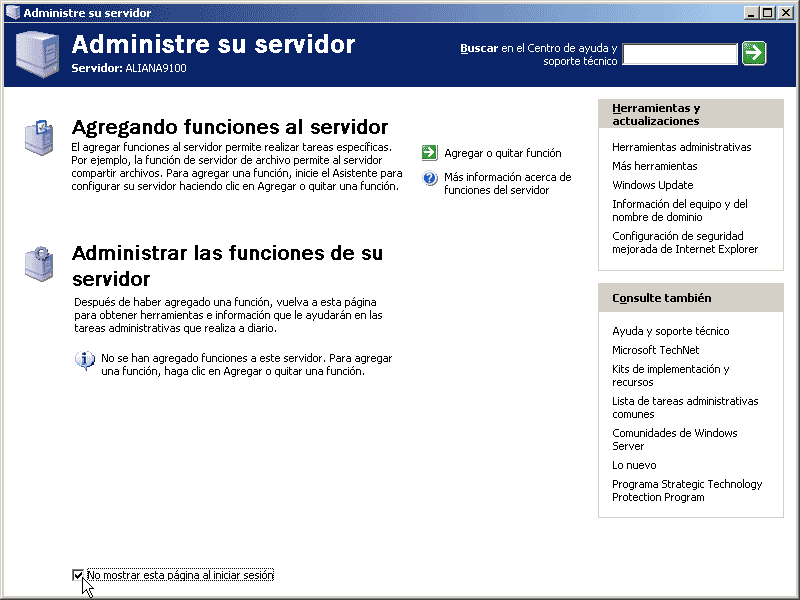Click the green search arrow button

point(754,53)
